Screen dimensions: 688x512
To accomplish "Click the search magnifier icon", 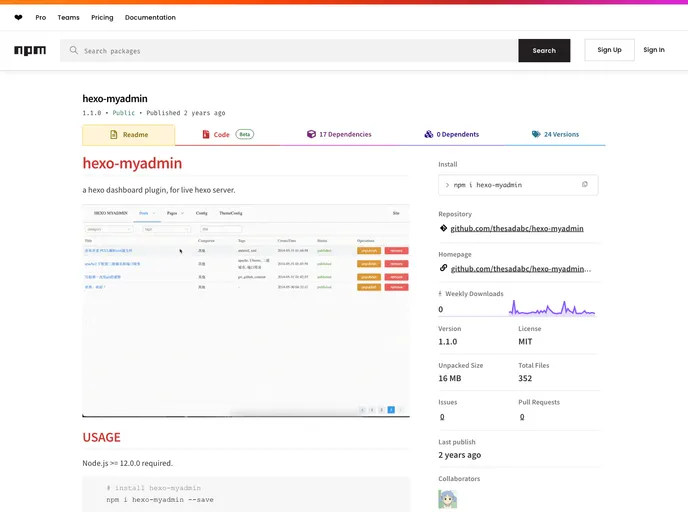I will [x=74, y=50].
